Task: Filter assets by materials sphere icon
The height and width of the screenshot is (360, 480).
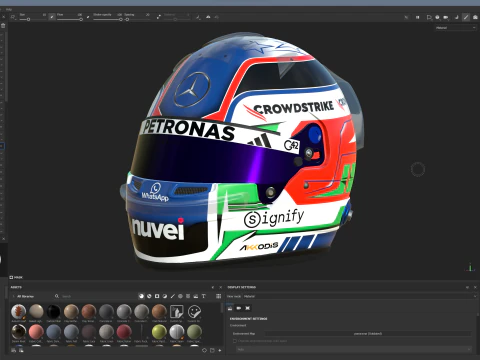Action: pos(141,296)
